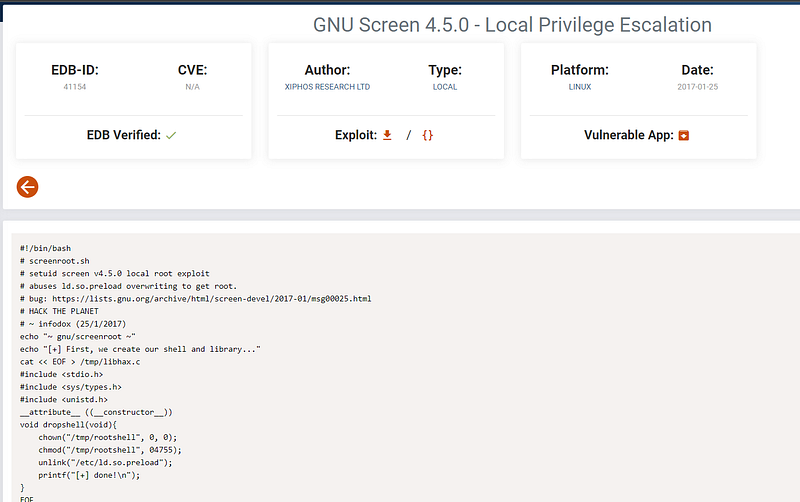Click the unlink /etc/ld.so.preload line

(x=105, y=462)
